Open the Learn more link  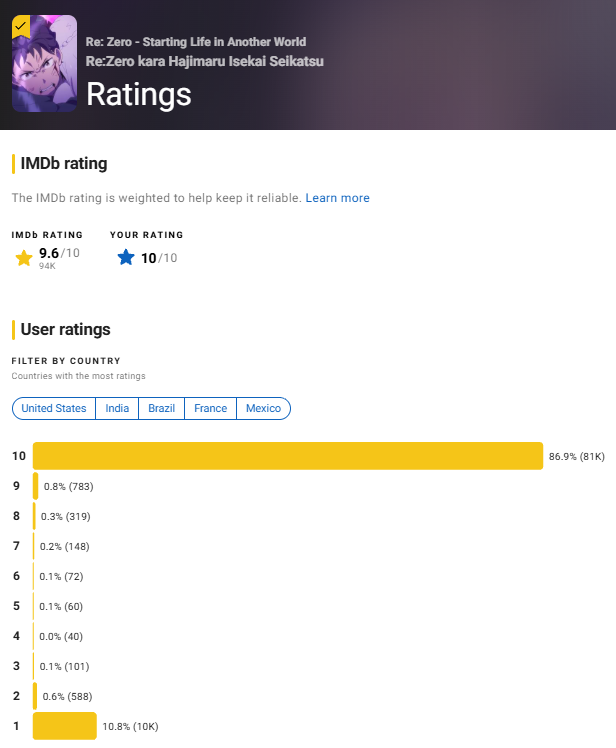click(337, 198)
